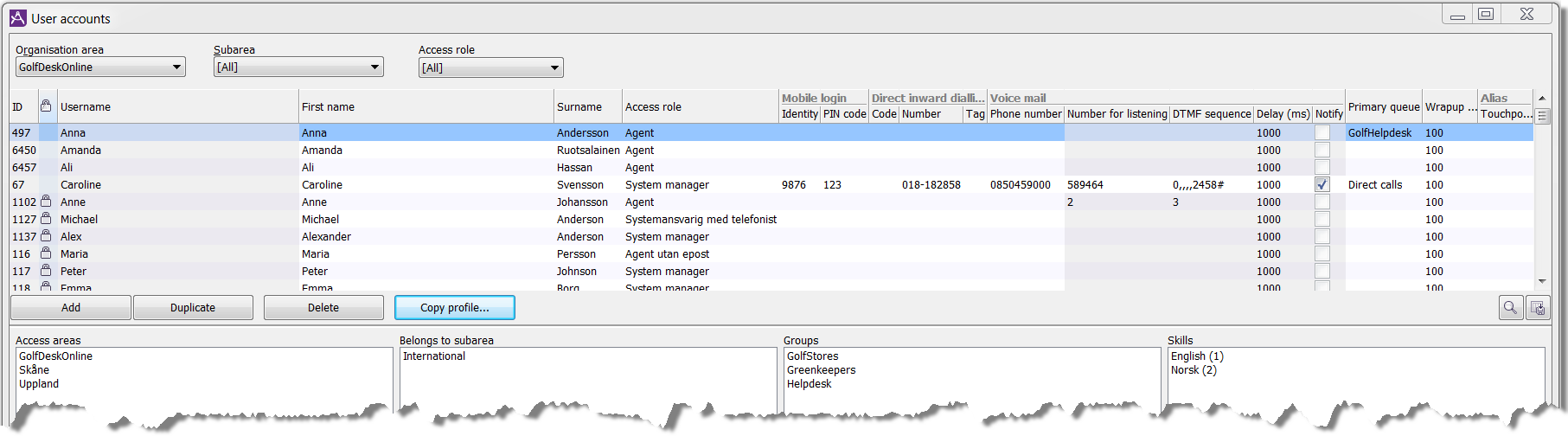Tick the Notify checkbox for Amanda
Viewport: 1568px width, 436px height.
click(1322, 150)
